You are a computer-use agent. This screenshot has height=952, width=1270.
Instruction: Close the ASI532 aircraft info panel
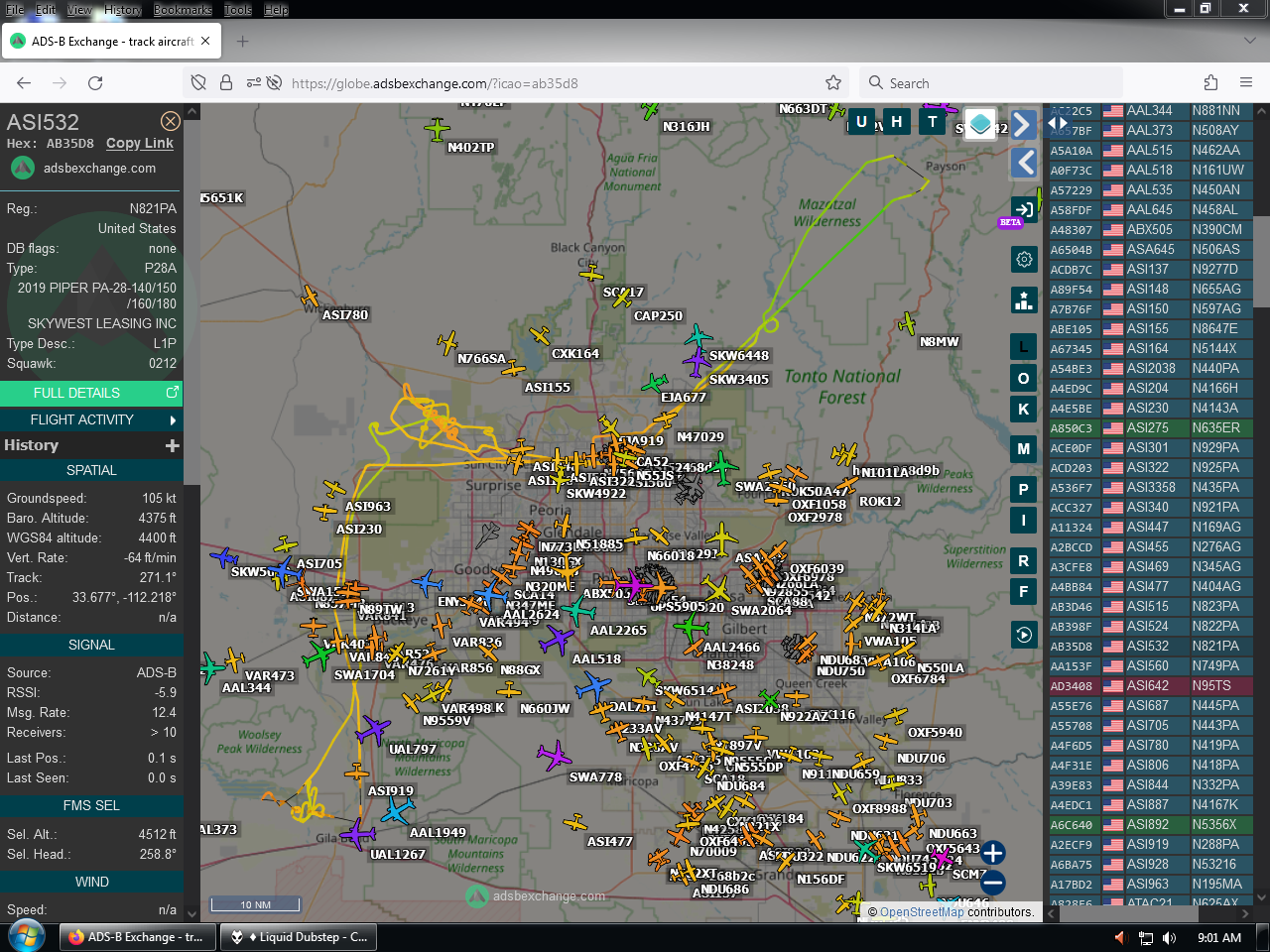click(171, 121)
